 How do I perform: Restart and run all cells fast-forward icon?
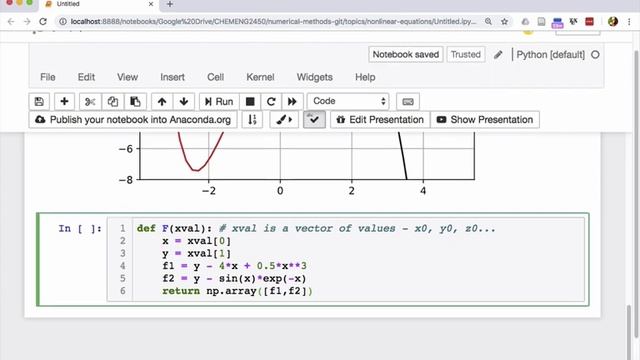coord(292,102)
